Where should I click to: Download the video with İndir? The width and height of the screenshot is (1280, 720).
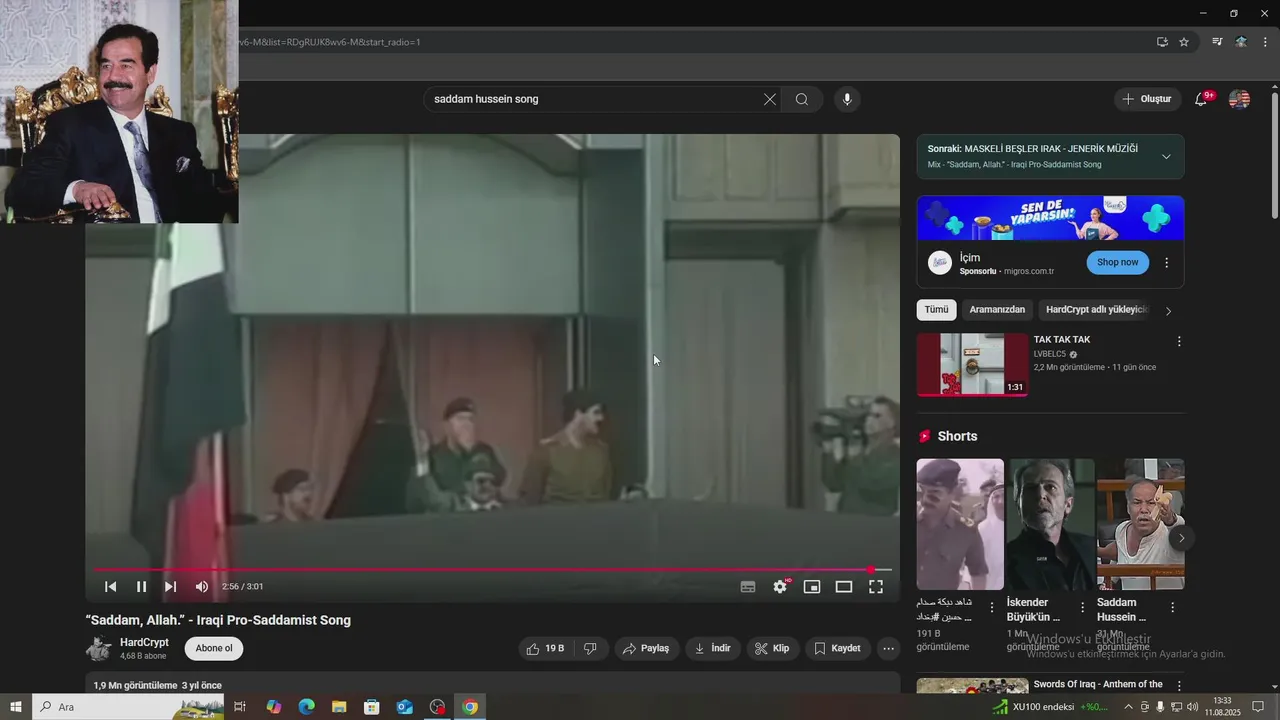click(x=712, y=648)
